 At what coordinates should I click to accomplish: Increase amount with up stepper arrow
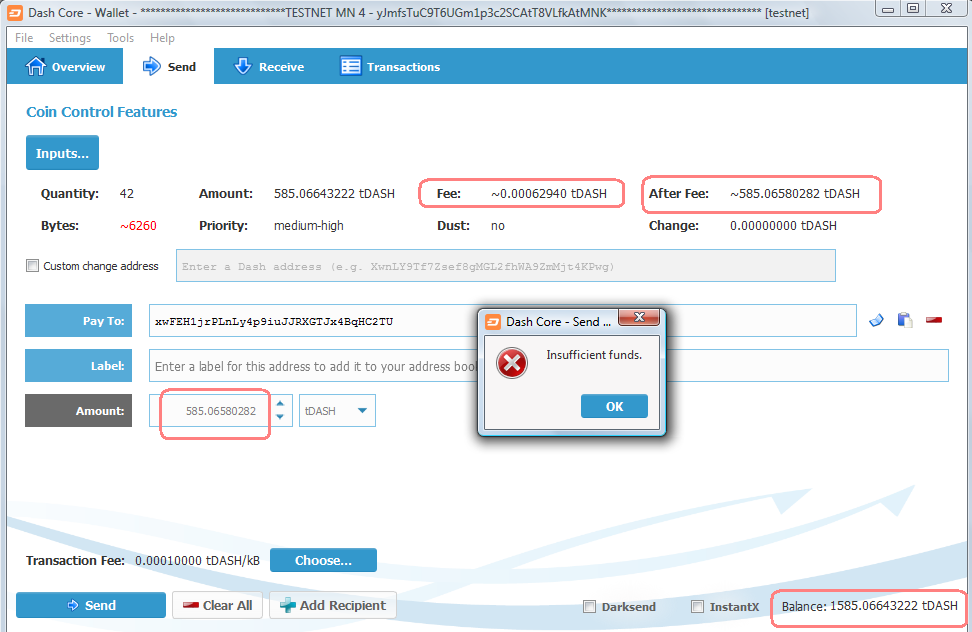(x=280, y=403)
